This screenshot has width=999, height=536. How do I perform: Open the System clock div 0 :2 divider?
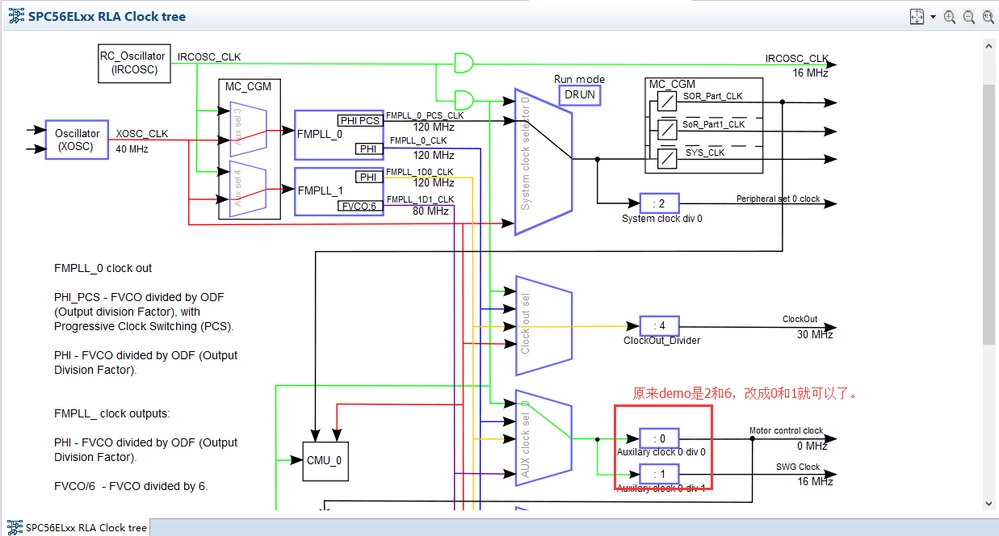[x=659, y=203]
